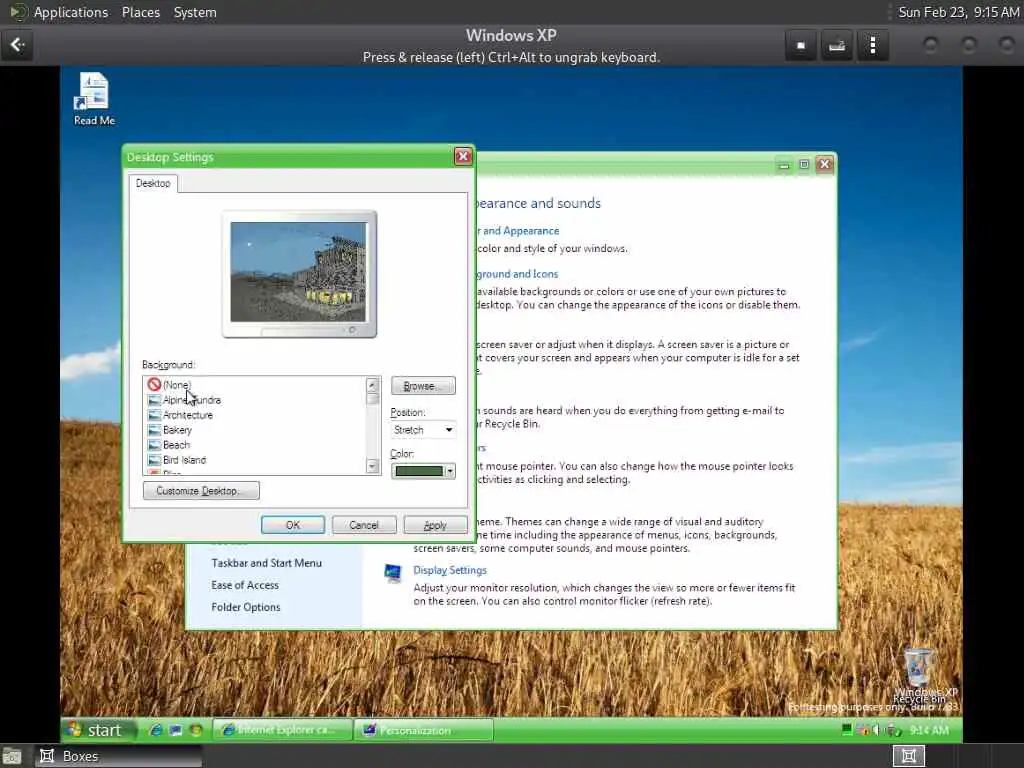Switch to Internet Explorer taskbar button
The image size is (1024, 768).
point(282,730)
